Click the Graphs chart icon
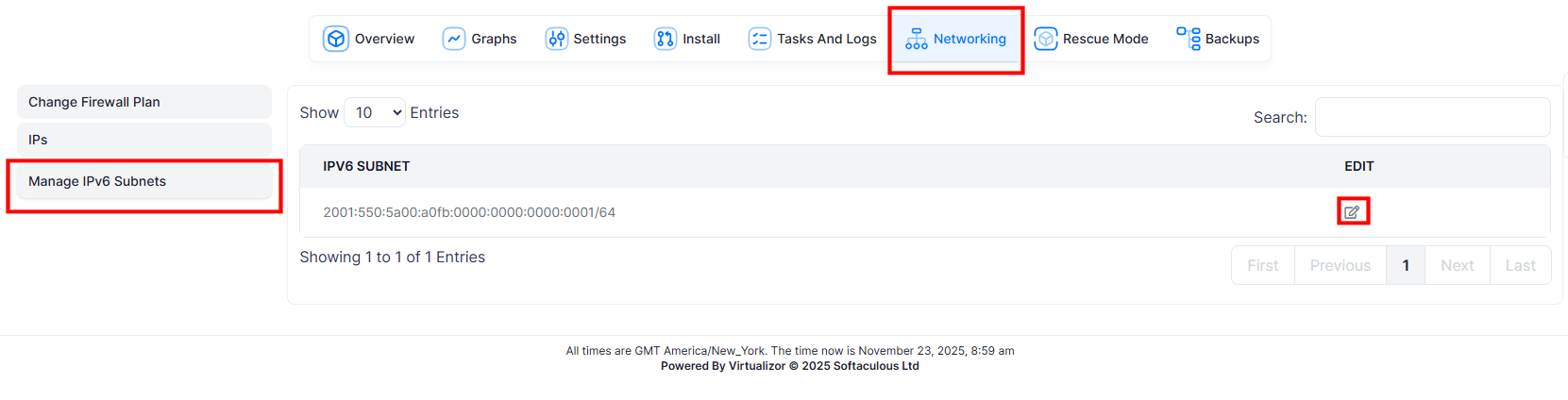Image resolution: width=1568 pixels, height=400 pixels. click(454, 39)
